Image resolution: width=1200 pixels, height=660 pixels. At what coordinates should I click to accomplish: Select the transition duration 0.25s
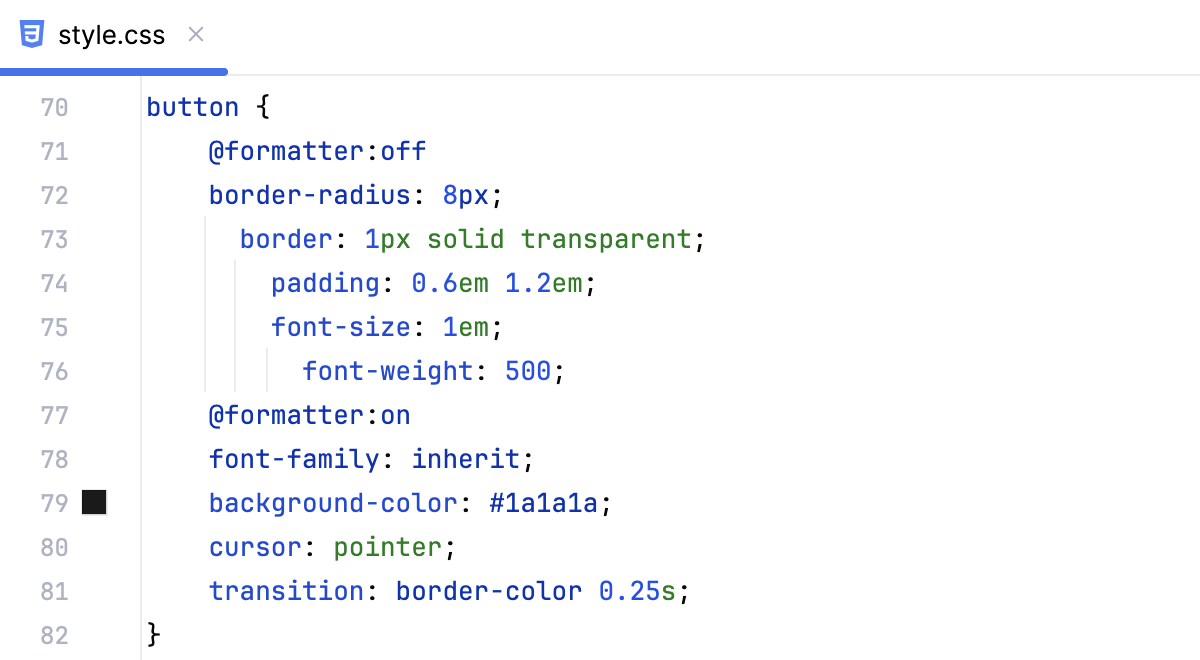pyautogui.click(x=638, y=591)
